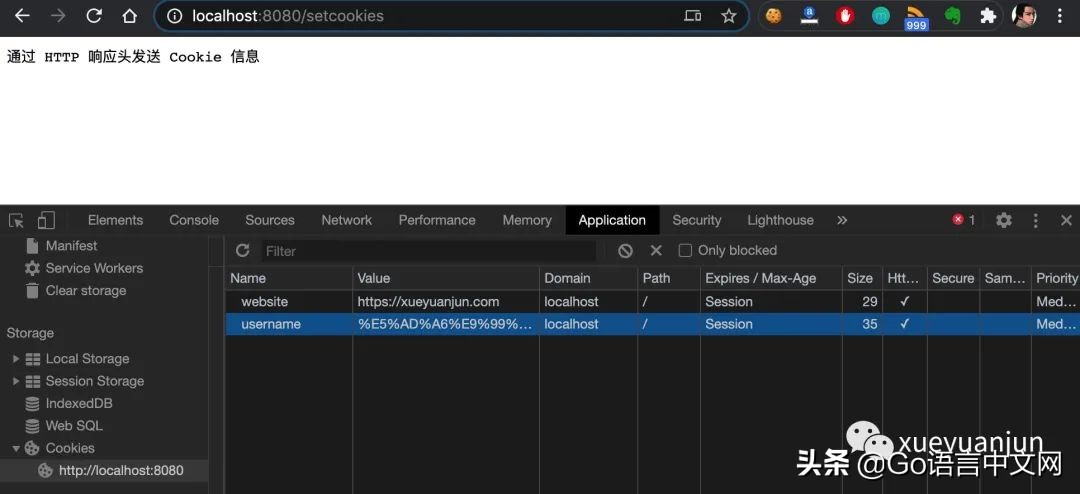Image resolution: width=1080 pixels, height=494 pixels.
Task: Switch to the Elements tab
Action: point(115,220)
